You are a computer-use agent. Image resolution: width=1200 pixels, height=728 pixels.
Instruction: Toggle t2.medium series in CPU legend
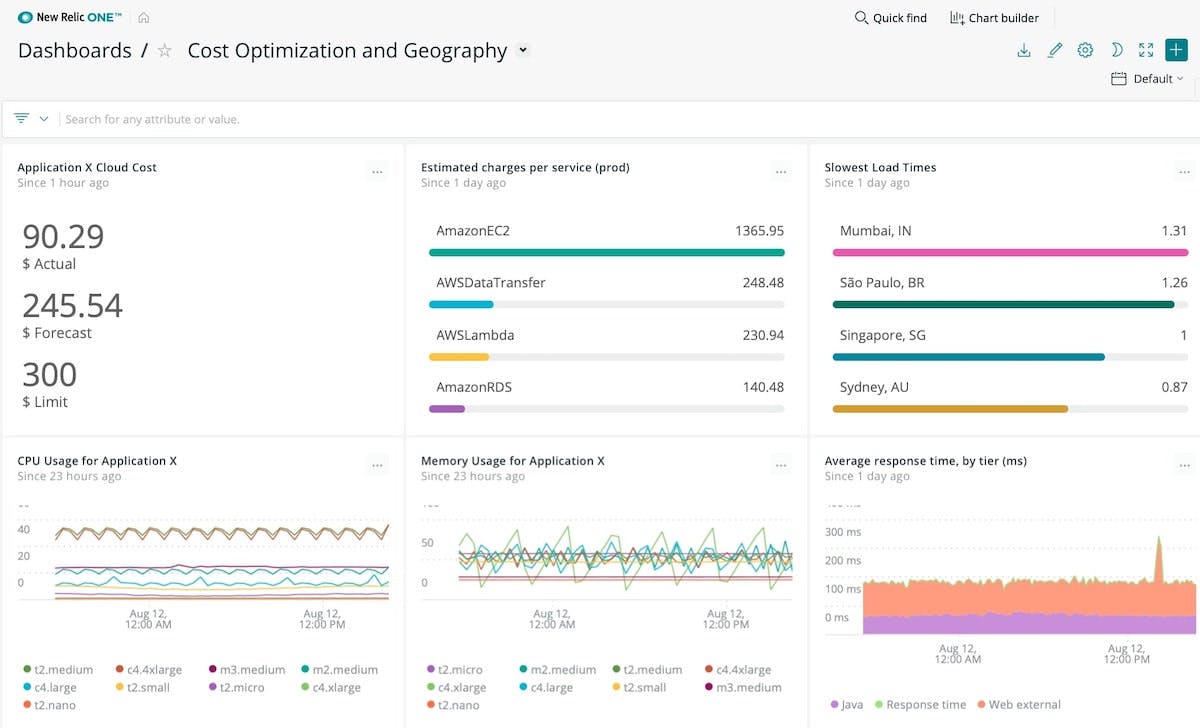(57, 670)
